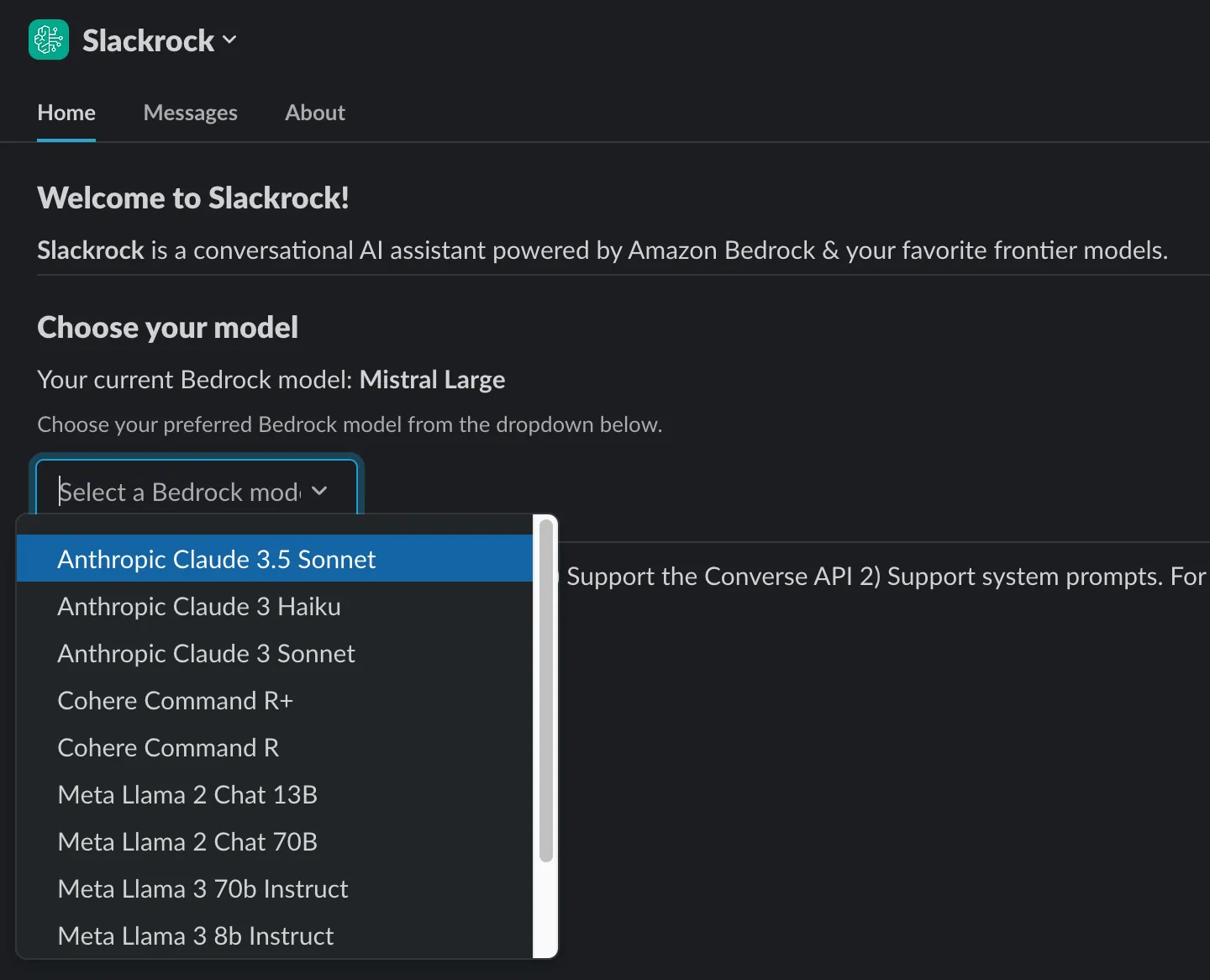This screenshot has height=980, width=1210.
Task: Switch to the Messages tab
Action: coord(190,113)
